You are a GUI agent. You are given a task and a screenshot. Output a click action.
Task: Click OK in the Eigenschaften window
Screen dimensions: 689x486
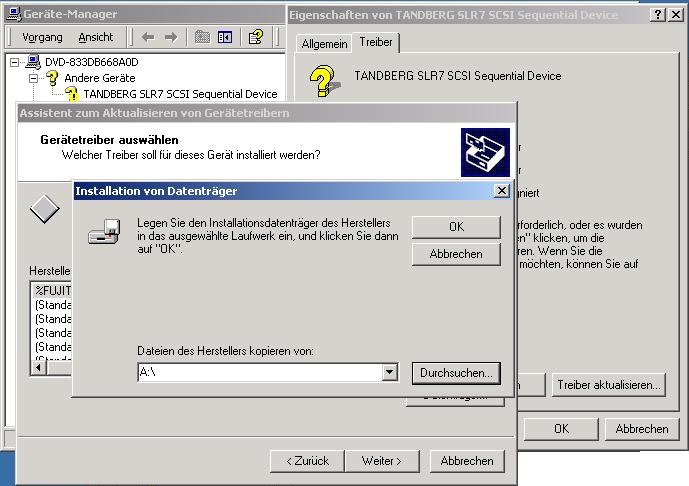(561, 429)
